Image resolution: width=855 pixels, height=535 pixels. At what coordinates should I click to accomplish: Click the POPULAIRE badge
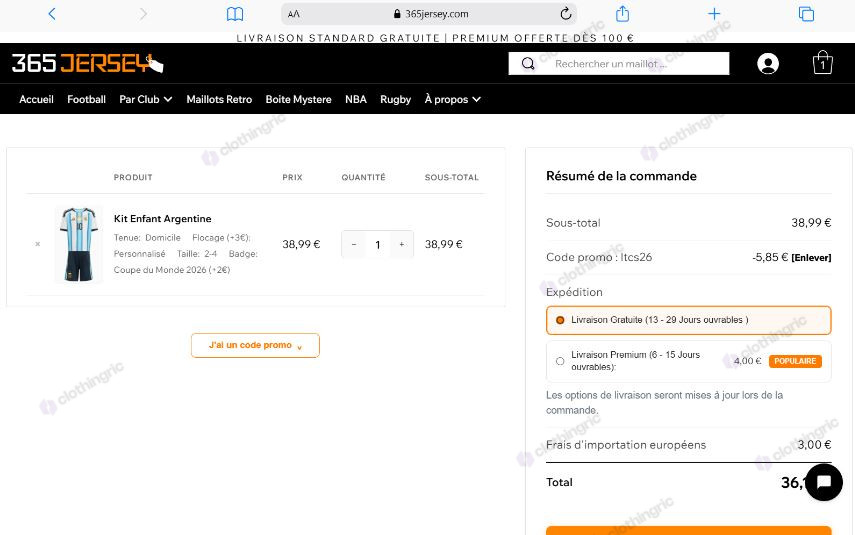(795, 361)
